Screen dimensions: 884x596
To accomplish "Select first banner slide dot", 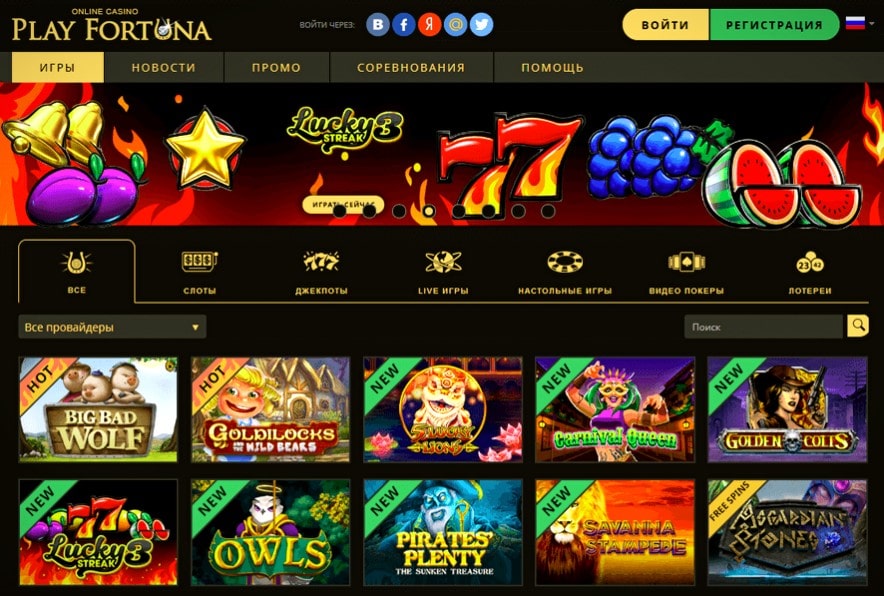I will coord(339,211).
